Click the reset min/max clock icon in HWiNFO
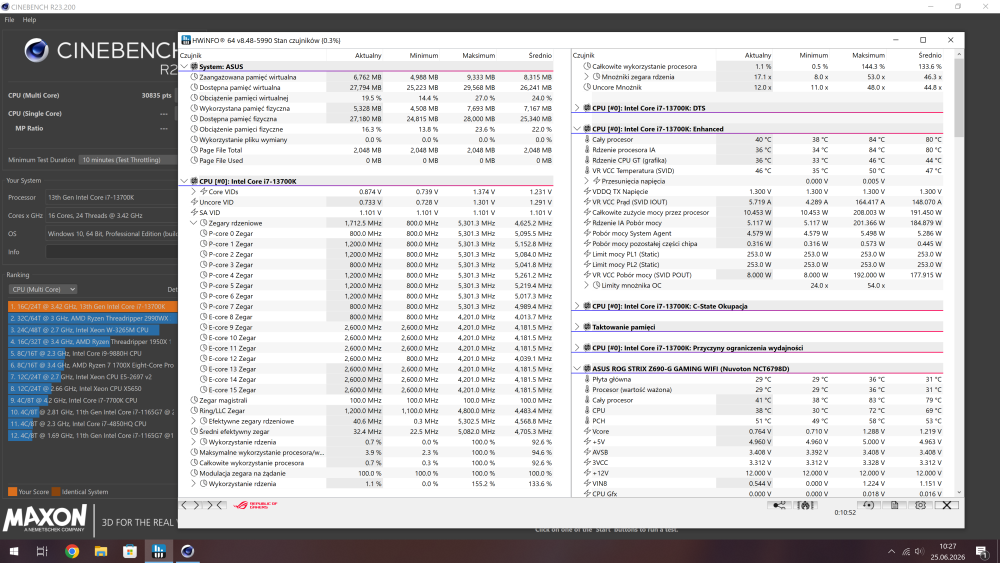 click(x=868, y=505)
